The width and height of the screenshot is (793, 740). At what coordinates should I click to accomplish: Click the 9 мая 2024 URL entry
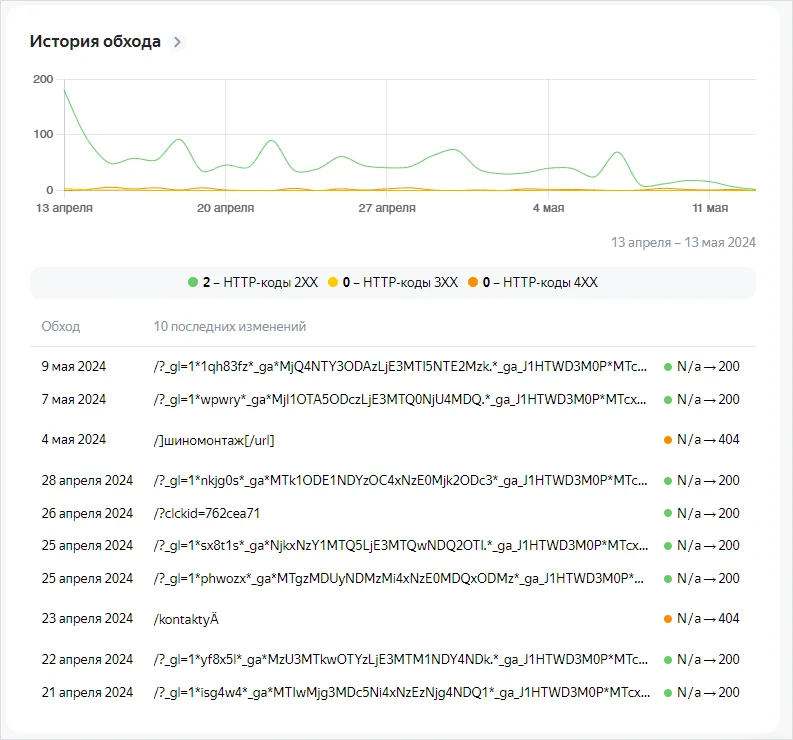point(400,367)
